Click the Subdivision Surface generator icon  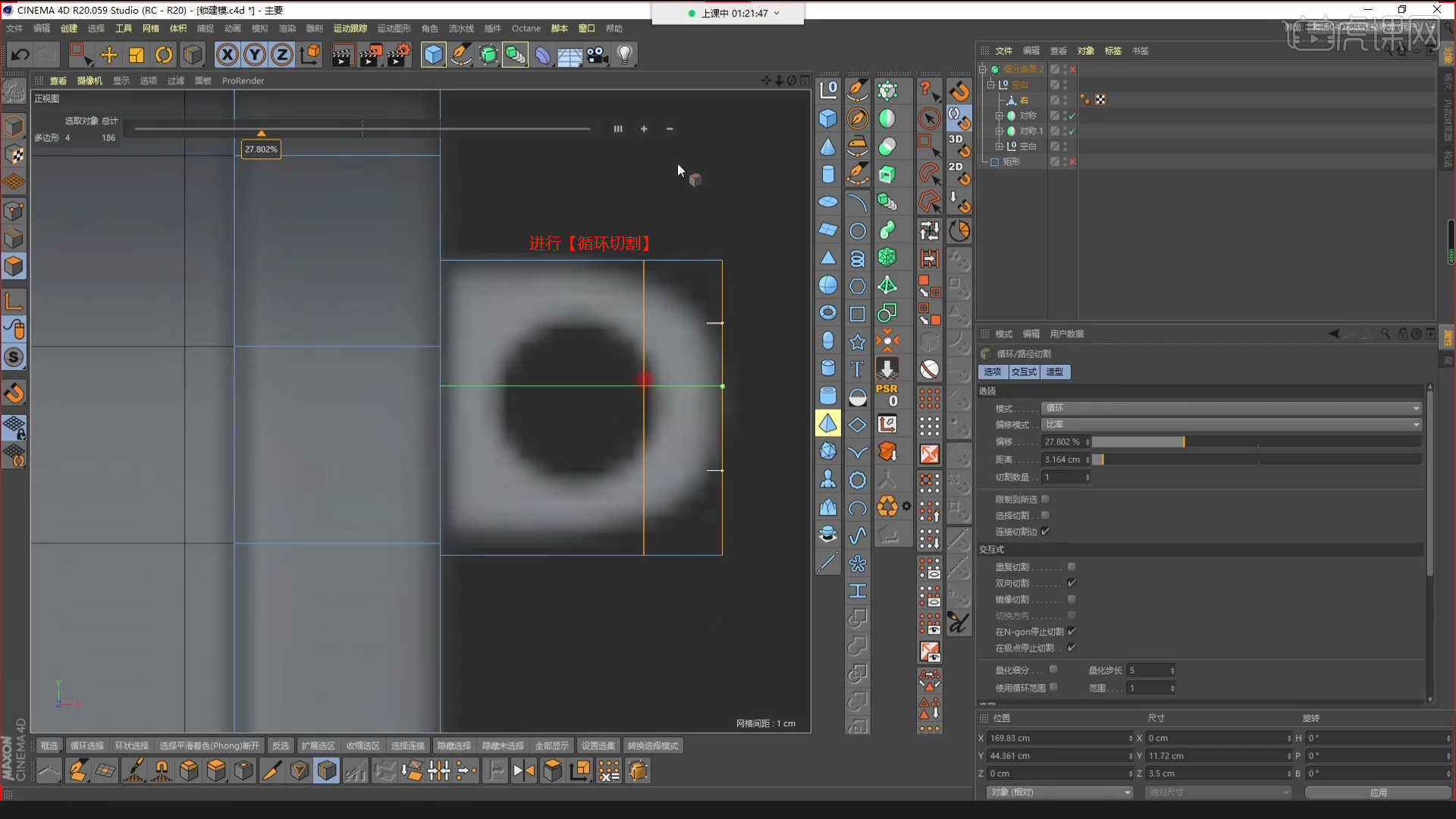pos(488,55)
